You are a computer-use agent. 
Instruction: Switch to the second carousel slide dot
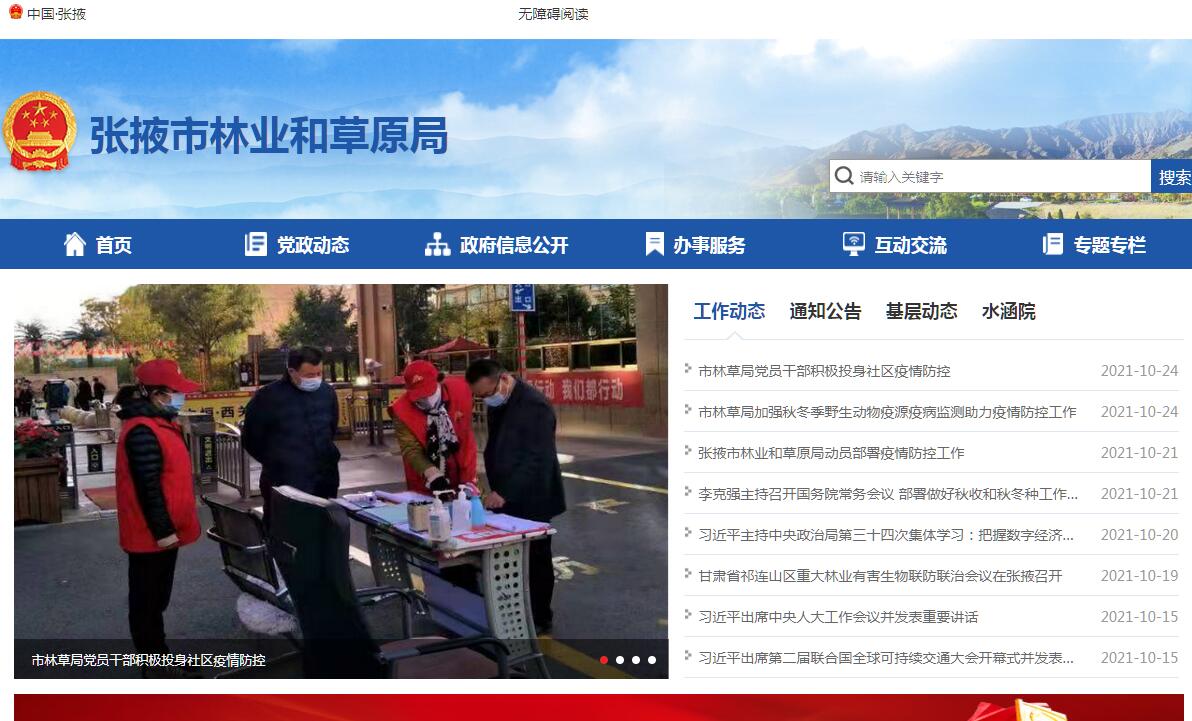620,660
